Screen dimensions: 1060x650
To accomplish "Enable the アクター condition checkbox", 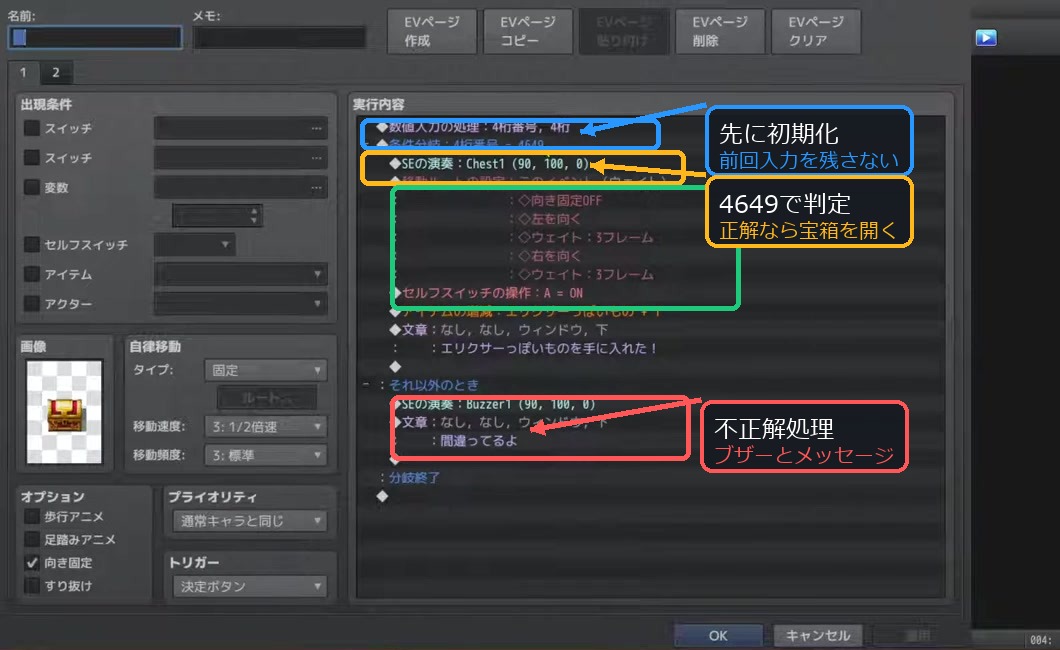I will (x=32, y=303).
